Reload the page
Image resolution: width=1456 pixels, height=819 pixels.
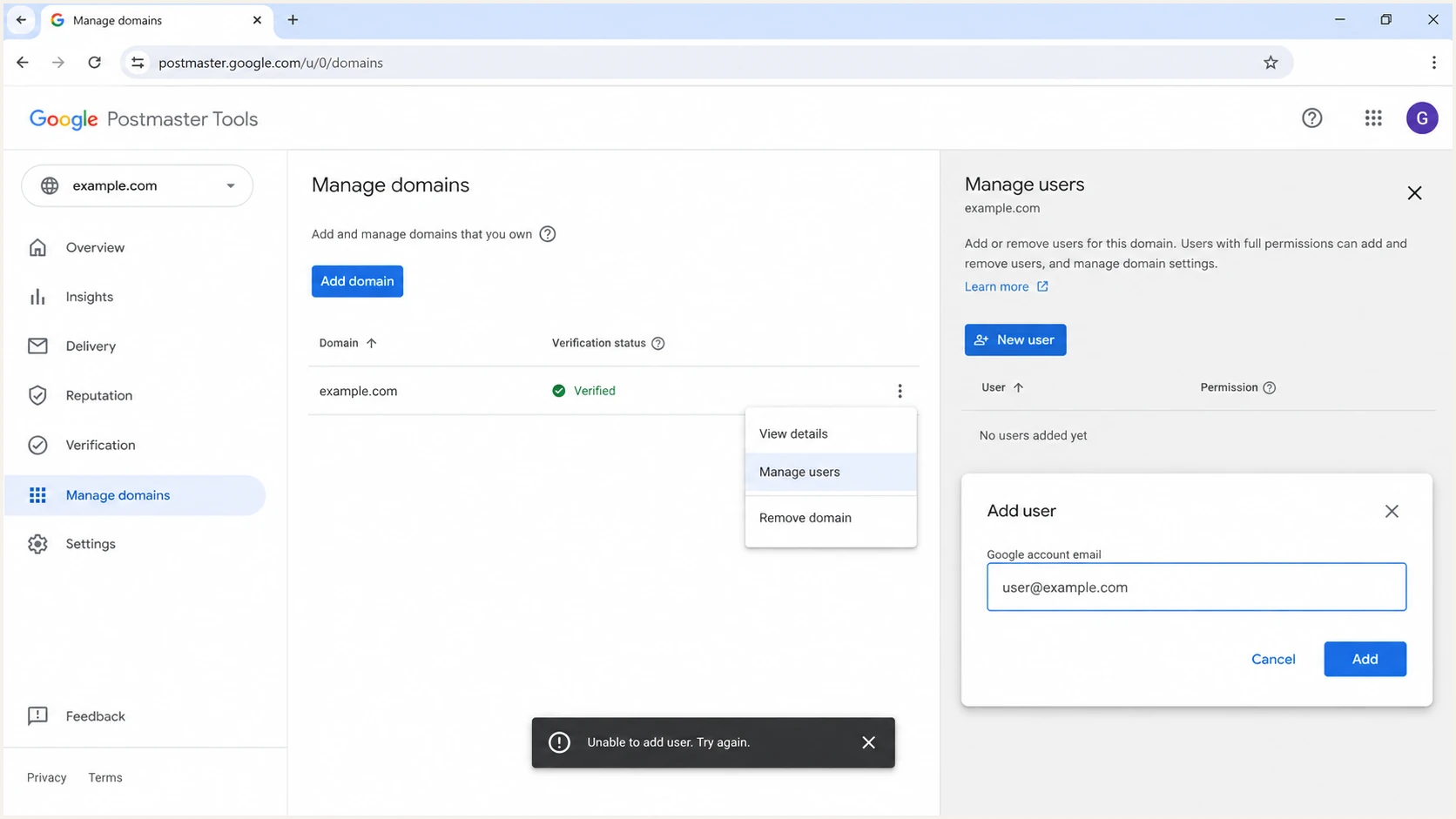click(x=94, y=63)
